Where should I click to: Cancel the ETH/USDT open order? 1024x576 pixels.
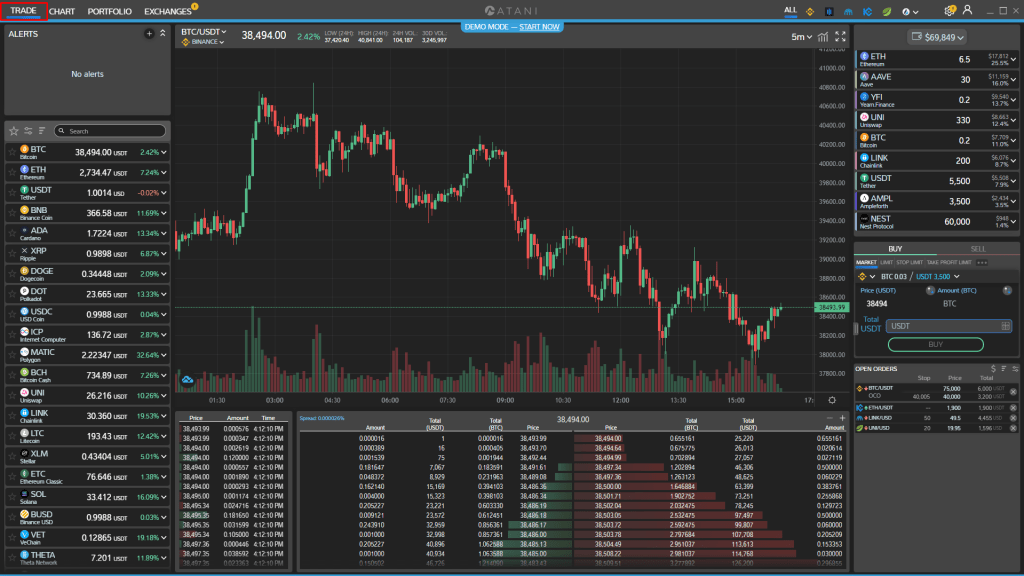point(1013,408)
